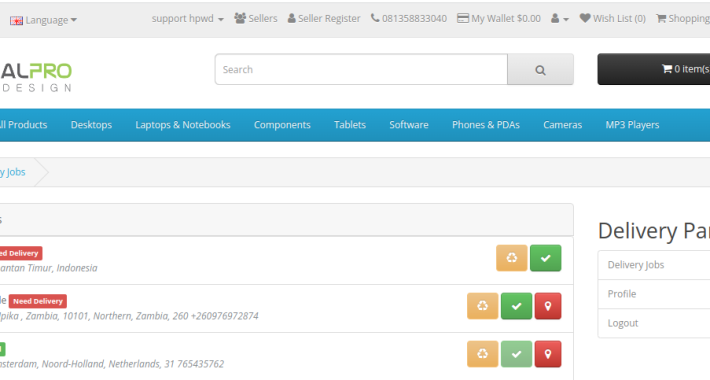Open the Sellers page

tap(256, 19)
